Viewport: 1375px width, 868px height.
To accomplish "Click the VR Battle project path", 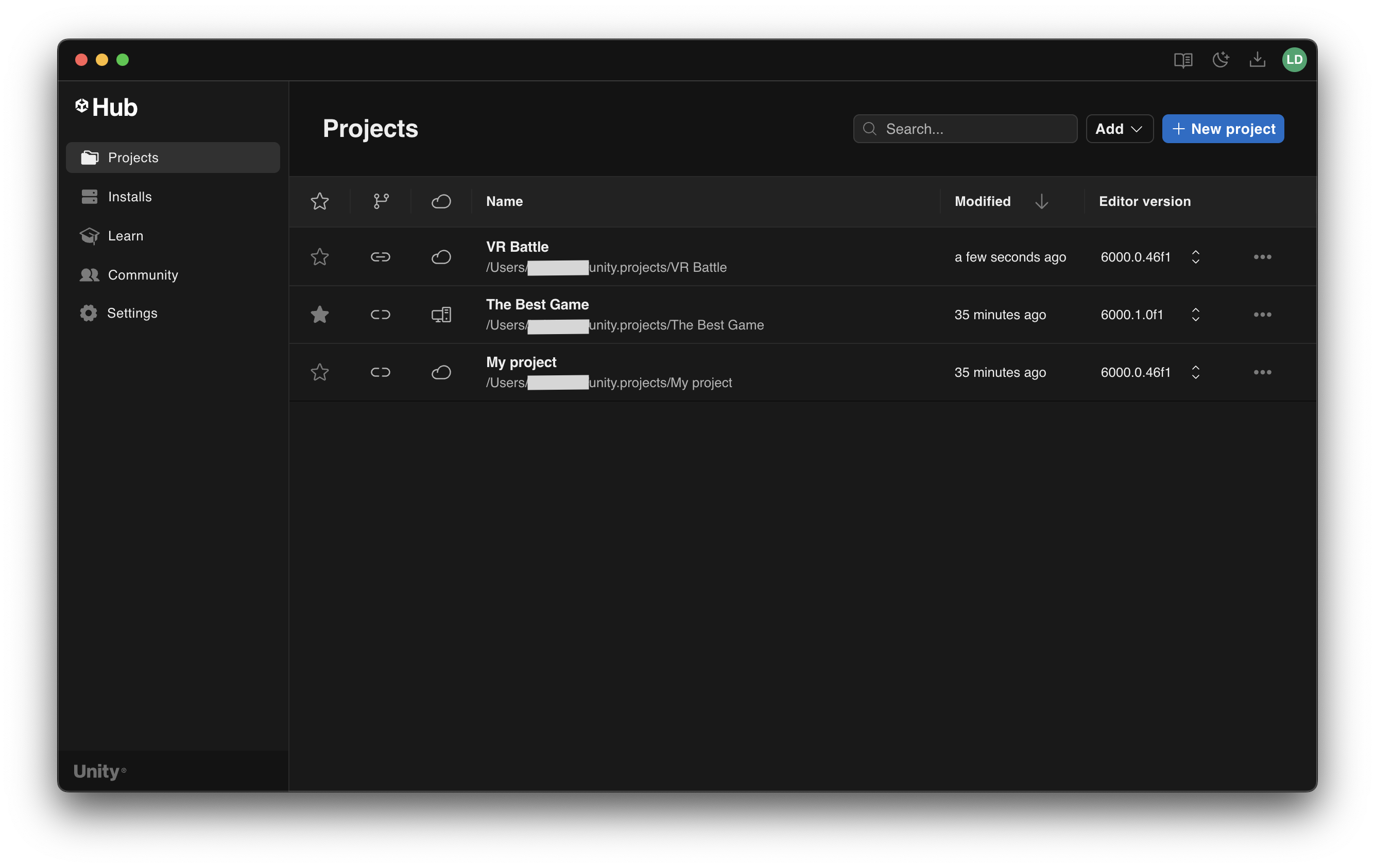I will point(607,267).
